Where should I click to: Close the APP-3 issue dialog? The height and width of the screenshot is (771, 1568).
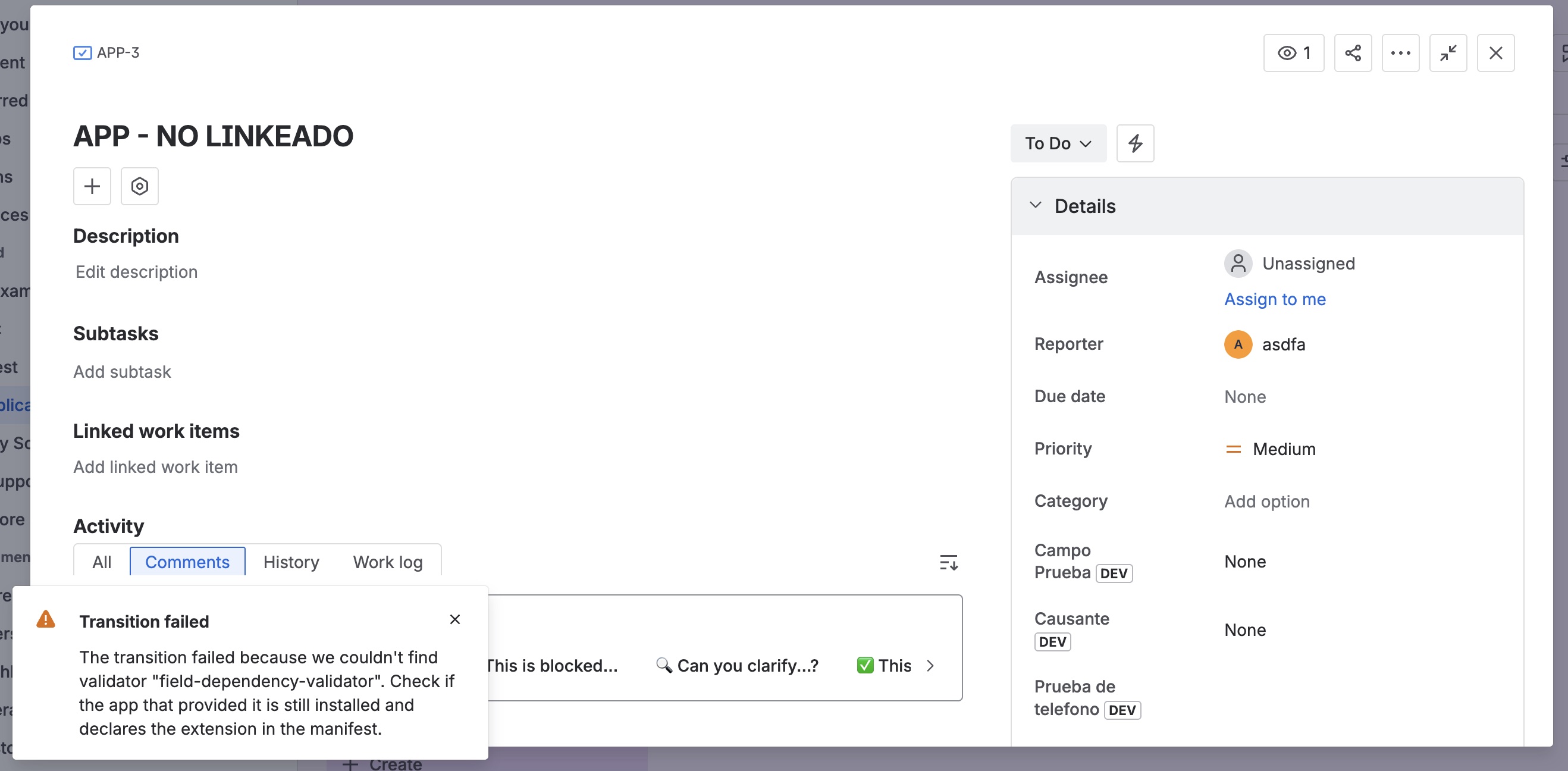1495,53
